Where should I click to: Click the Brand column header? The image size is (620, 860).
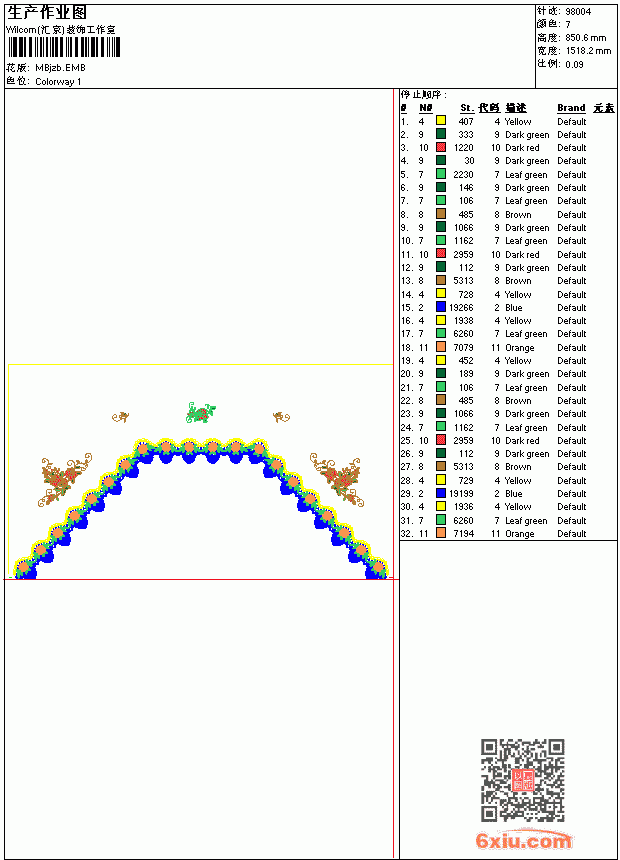click(x=571, y=108)
